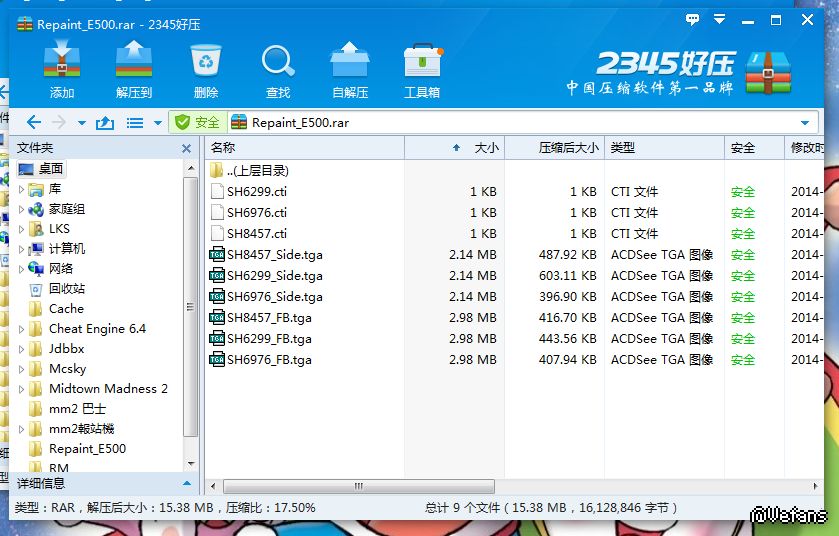The image size is (839, 536).
Task: Expand the 网络 tree node
Action: pyautogui.click(x=21, y=269)
